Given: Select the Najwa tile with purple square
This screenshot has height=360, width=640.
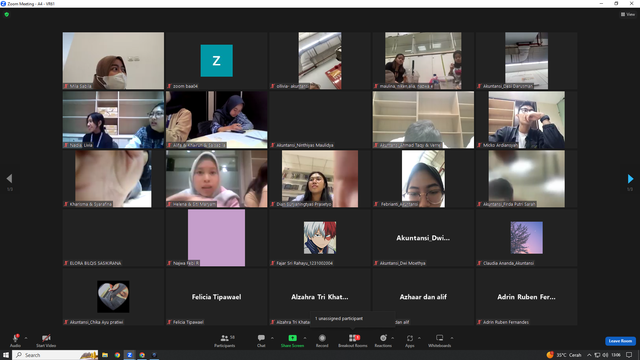Looking at the screenshot, I should tap(217, 238).
